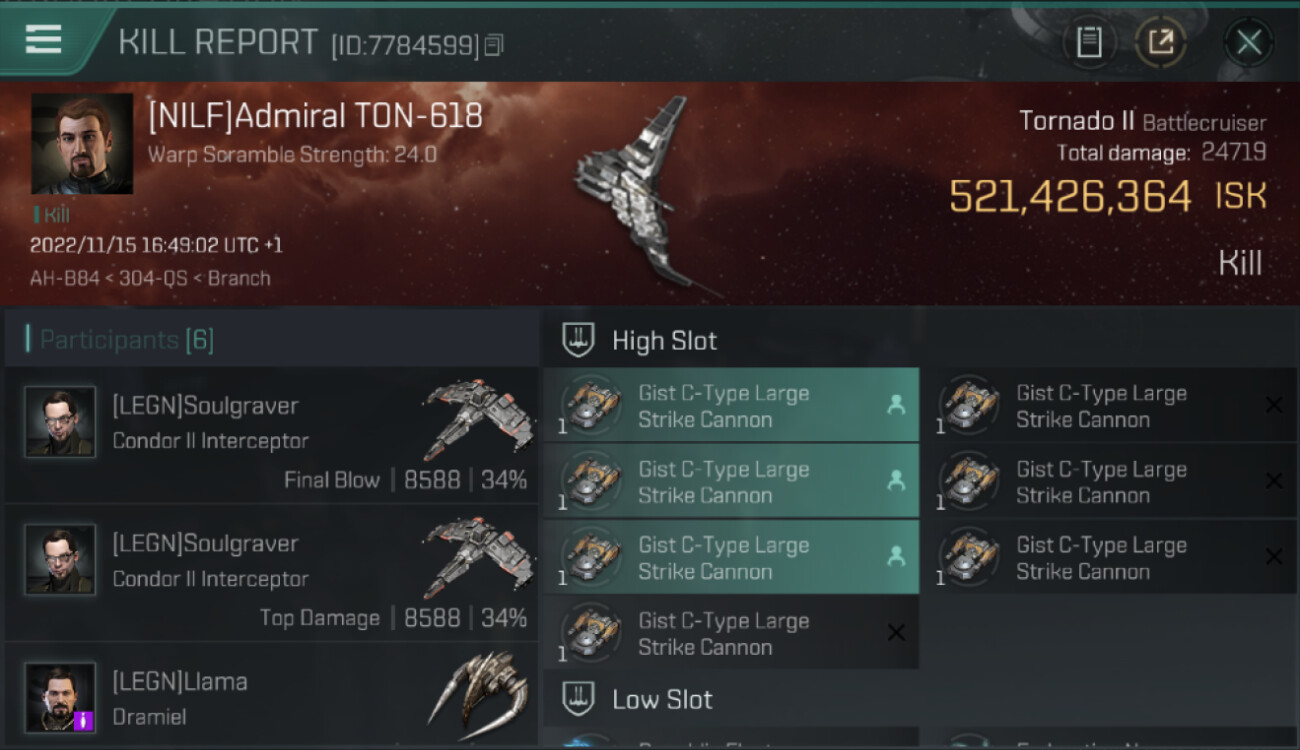Close the kill report window
The height and width of the screenshot is (750, 1300).
coord(1248,42)
